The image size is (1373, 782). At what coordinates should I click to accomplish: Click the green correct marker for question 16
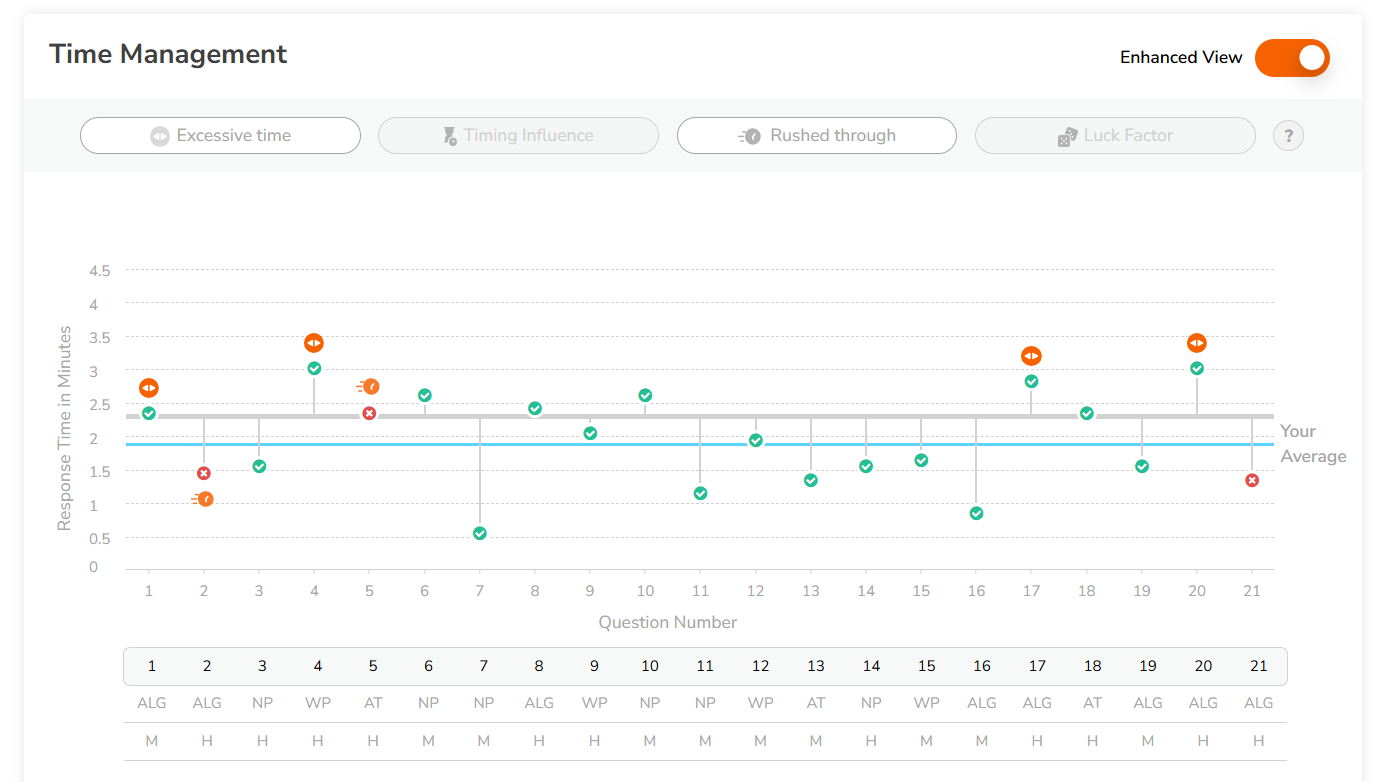click(976, 513)
